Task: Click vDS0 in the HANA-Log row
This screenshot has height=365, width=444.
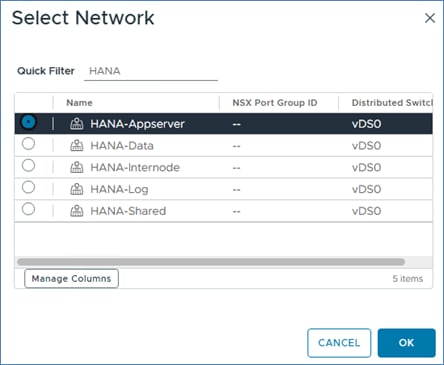Action: click(366, 189)
